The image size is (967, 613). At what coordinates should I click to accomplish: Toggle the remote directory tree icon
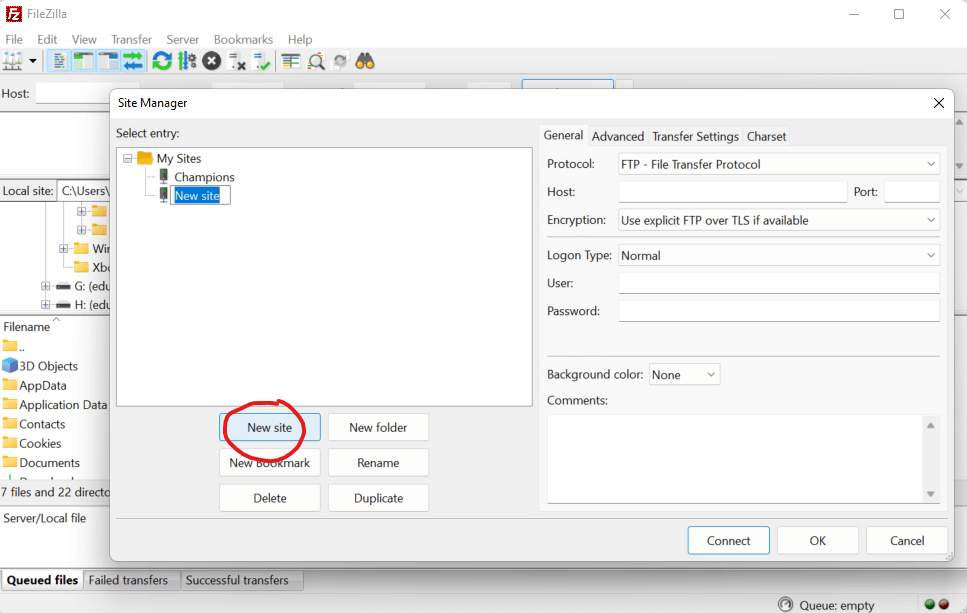coord(109,61)
